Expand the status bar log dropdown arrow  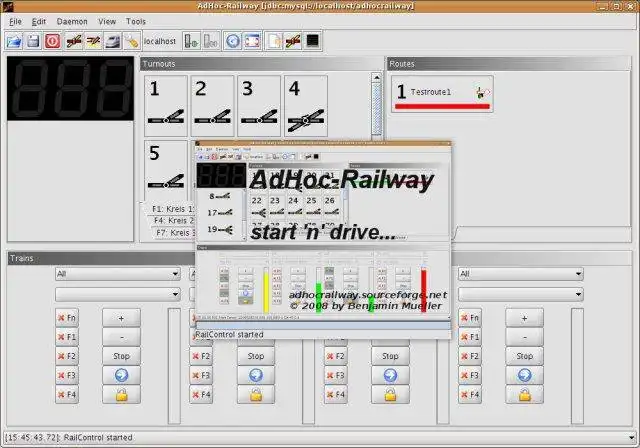[632, 437]
